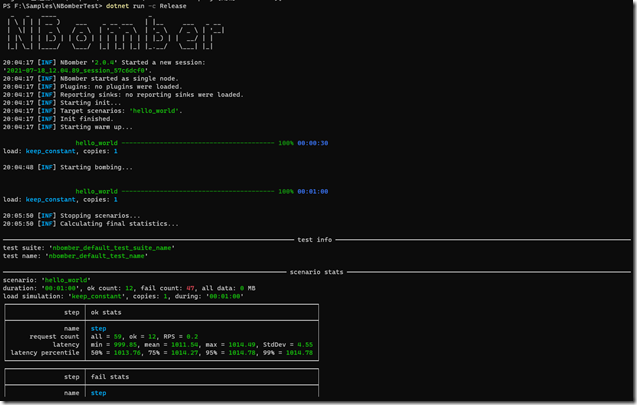The width and height of the screenshot is (637, 405).
Task: Click the 'load simulation' line's 'keep_constant' value
Action: (96, 297)
